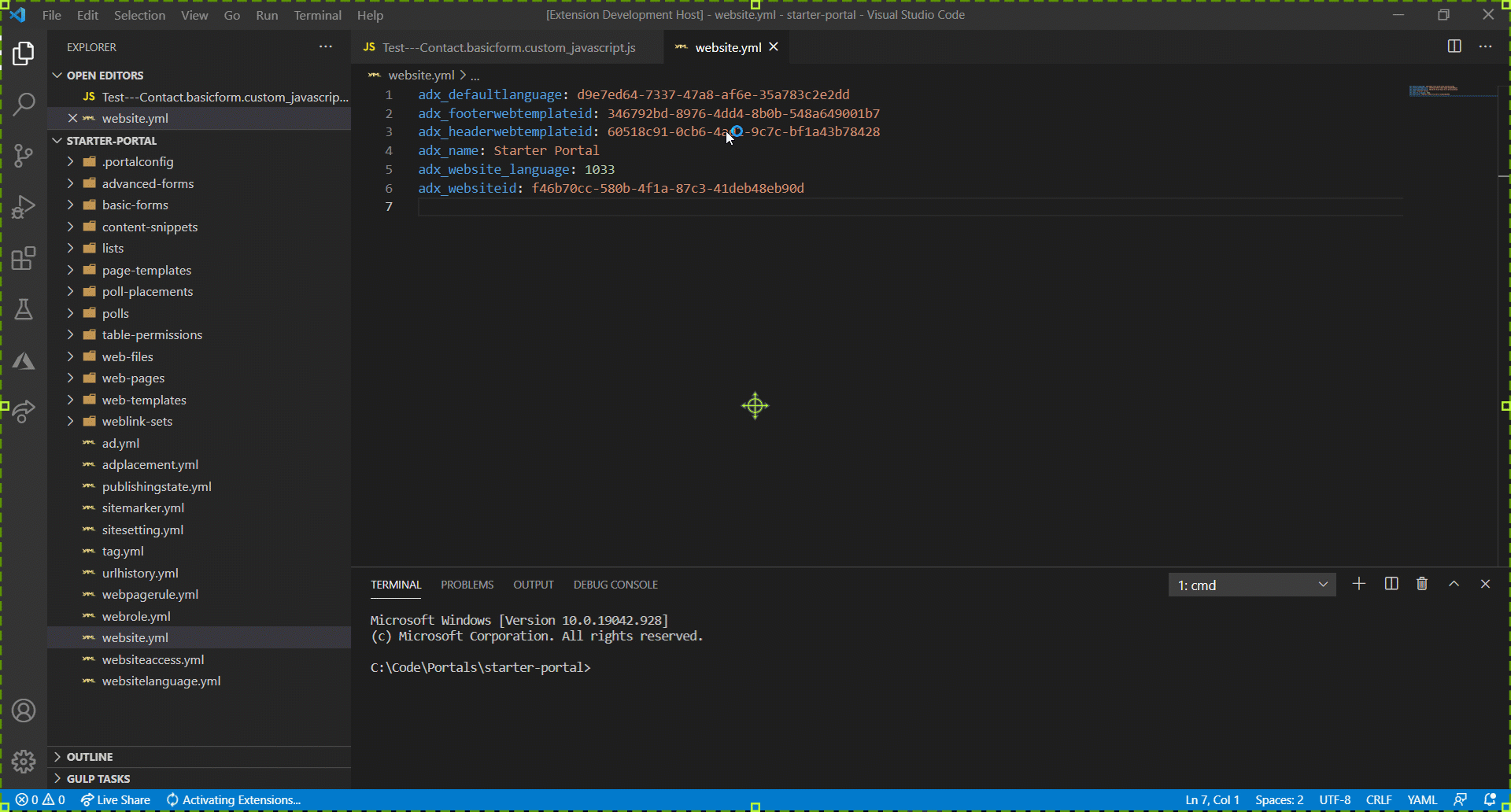Place cursor on empty line 7
The height and width of the screenshot is (812, 1511).
[x=910, y=207]
